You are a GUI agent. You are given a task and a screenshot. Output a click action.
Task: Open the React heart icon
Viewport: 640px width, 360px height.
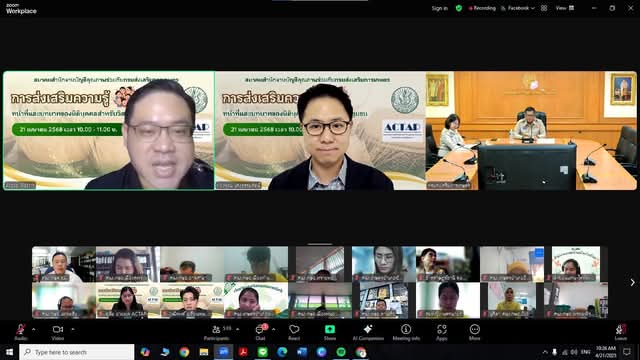point(294,332)
